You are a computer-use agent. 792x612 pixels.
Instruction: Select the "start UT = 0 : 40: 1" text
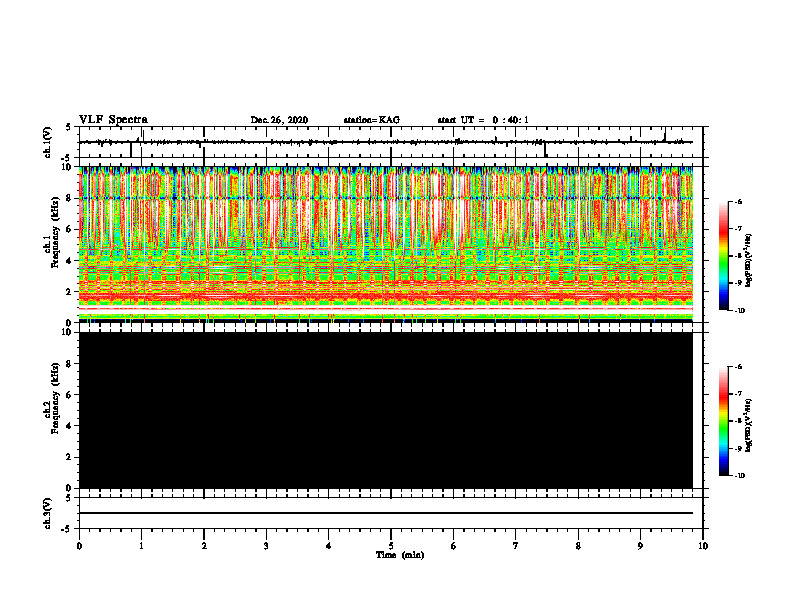[x=483, y=120]
